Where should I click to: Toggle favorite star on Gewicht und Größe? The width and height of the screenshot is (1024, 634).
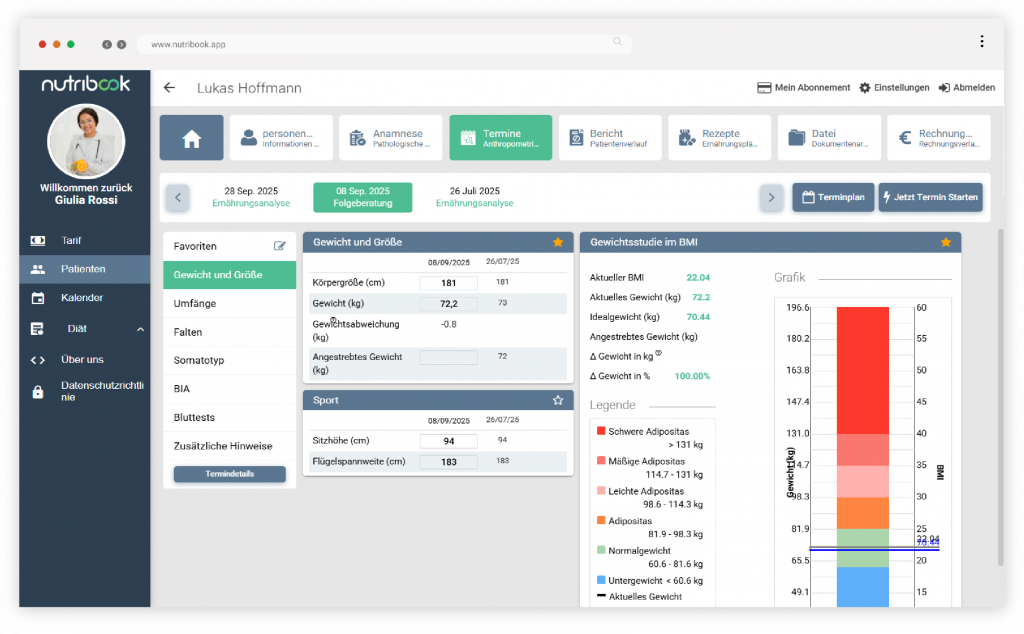point(558,242)
